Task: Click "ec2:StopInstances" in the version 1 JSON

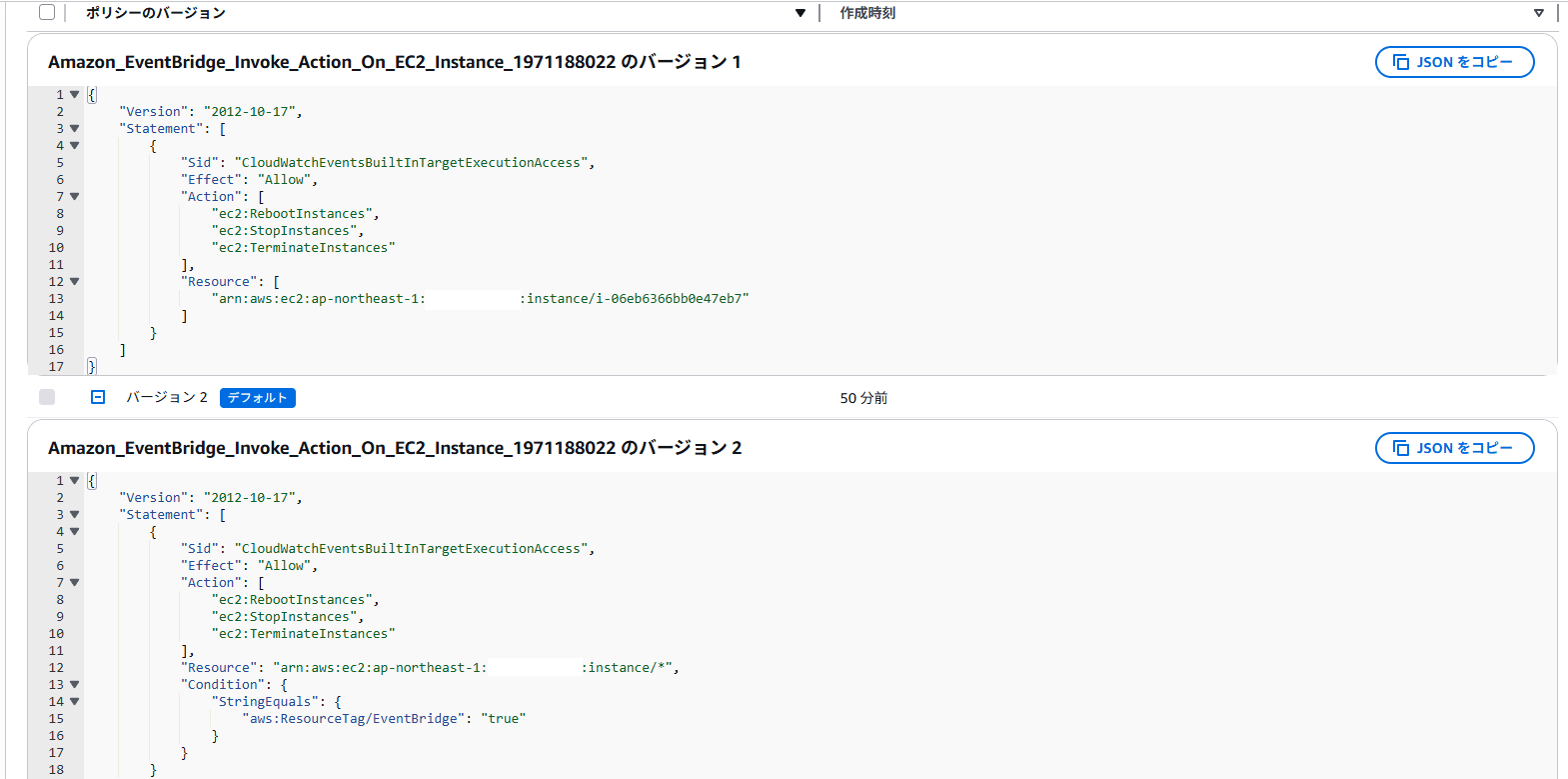Action: pyautogui.click(x=288, y=231)
